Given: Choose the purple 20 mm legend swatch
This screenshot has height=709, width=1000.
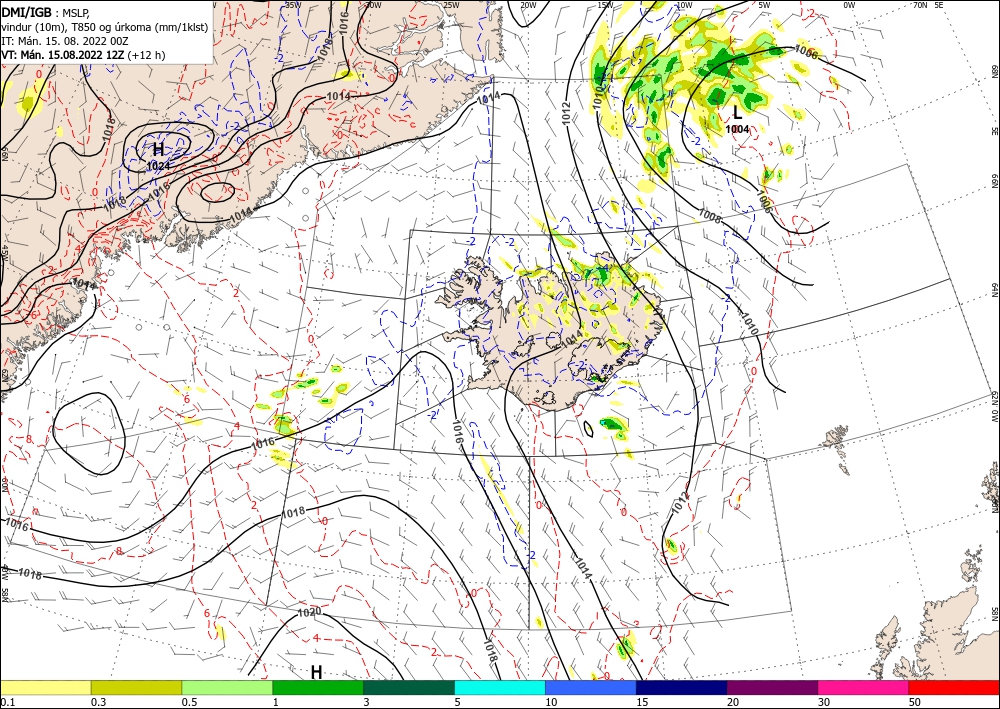Looking at the screenshot, I should pyautogui.click(x=772, y=687).
